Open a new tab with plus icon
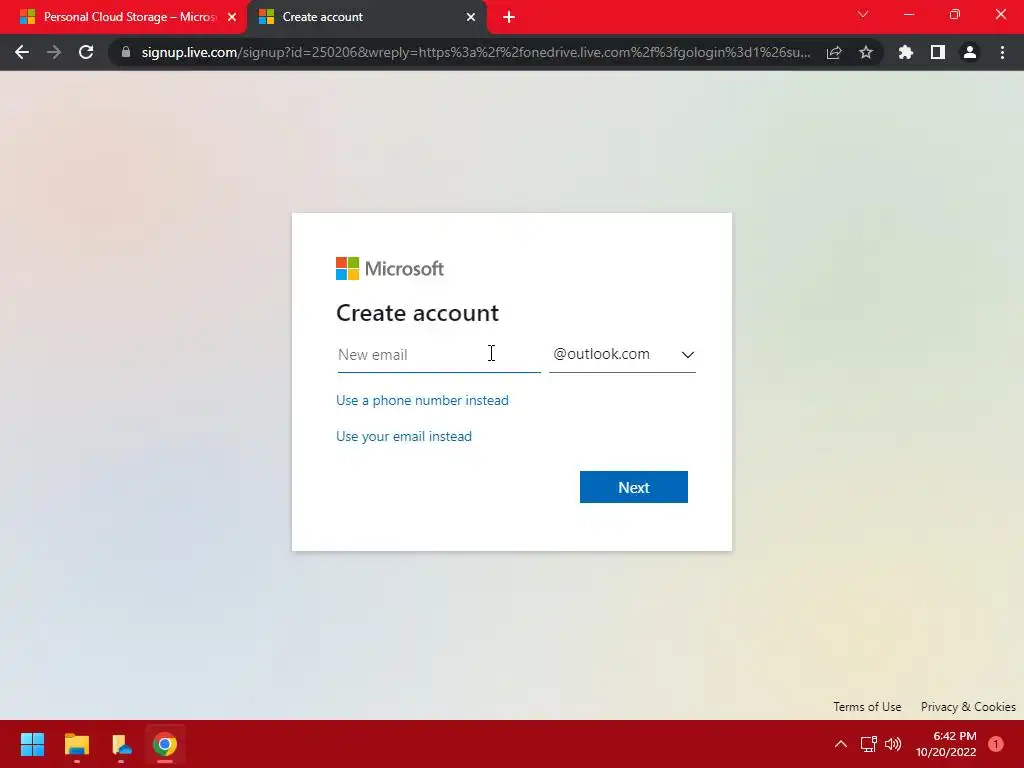 (509, 17)
